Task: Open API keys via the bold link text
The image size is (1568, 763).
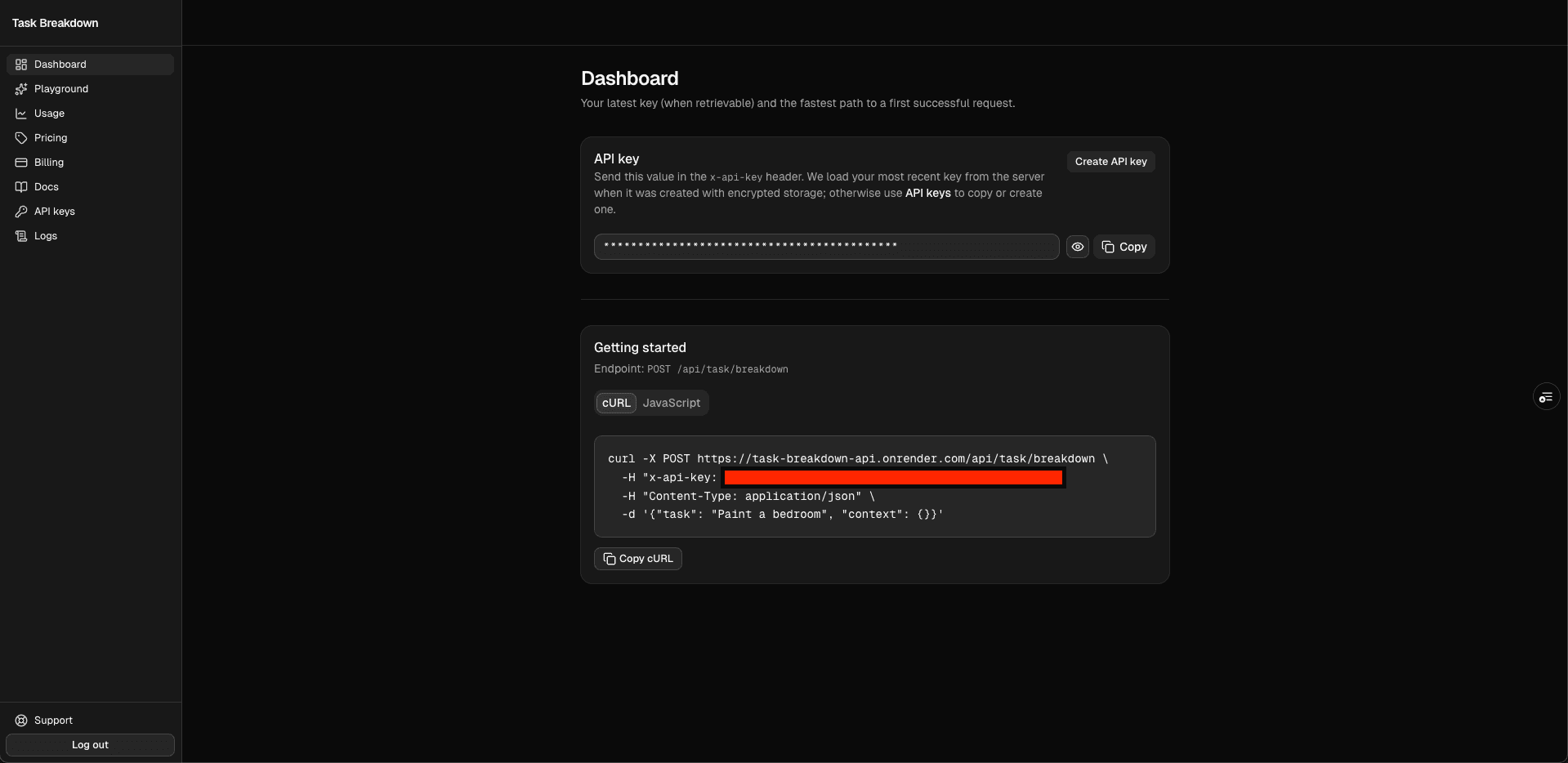Action: tap(928, 194)
